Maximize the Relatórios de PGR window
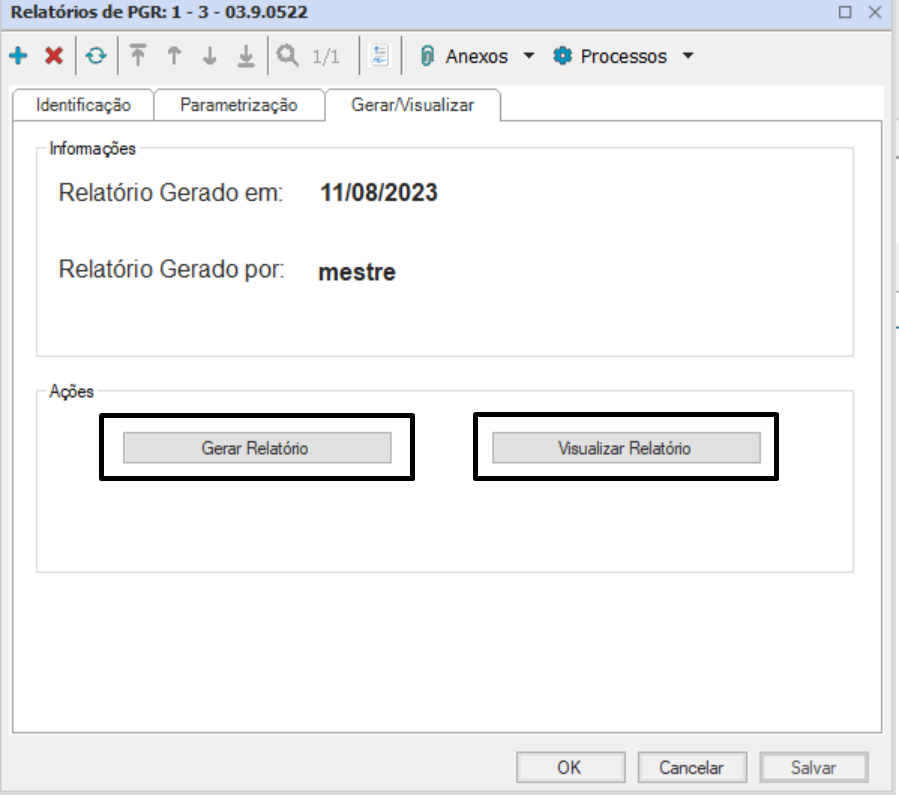This screenshot has width=899, height=797. 845,12
